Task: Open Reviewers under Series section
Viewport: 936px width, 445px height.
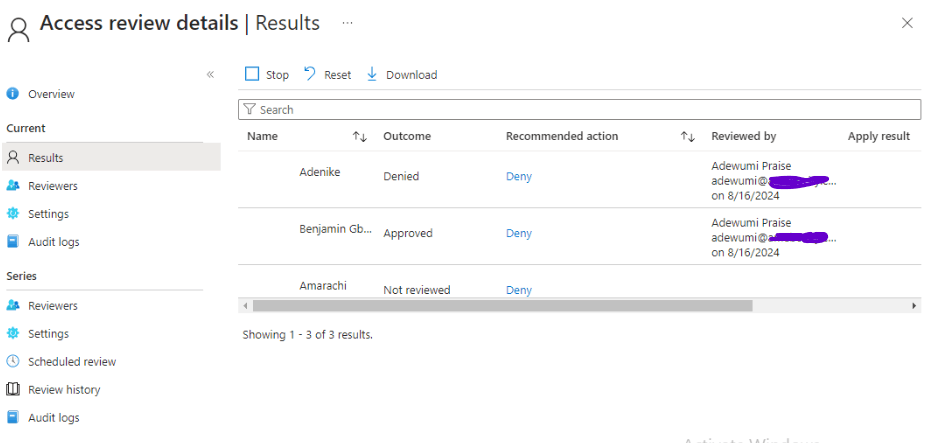Action: click(x=52, y=306)
